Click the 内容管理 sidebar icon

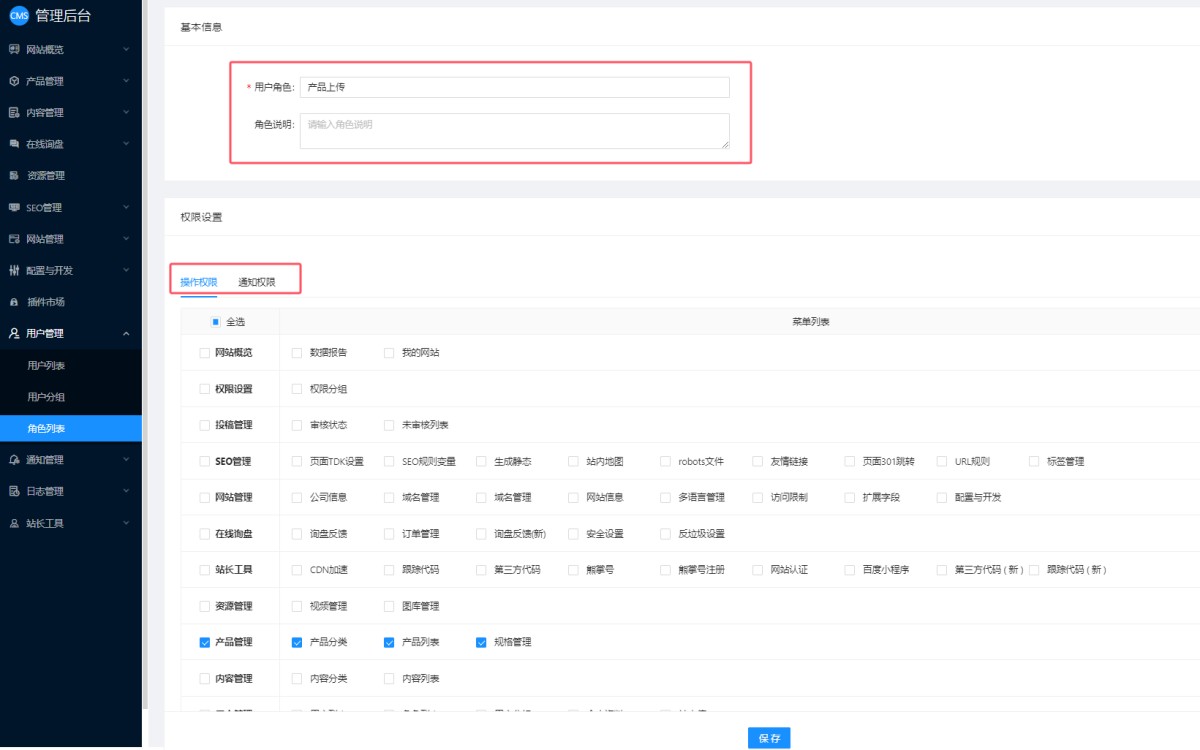(x=14, y=113)
